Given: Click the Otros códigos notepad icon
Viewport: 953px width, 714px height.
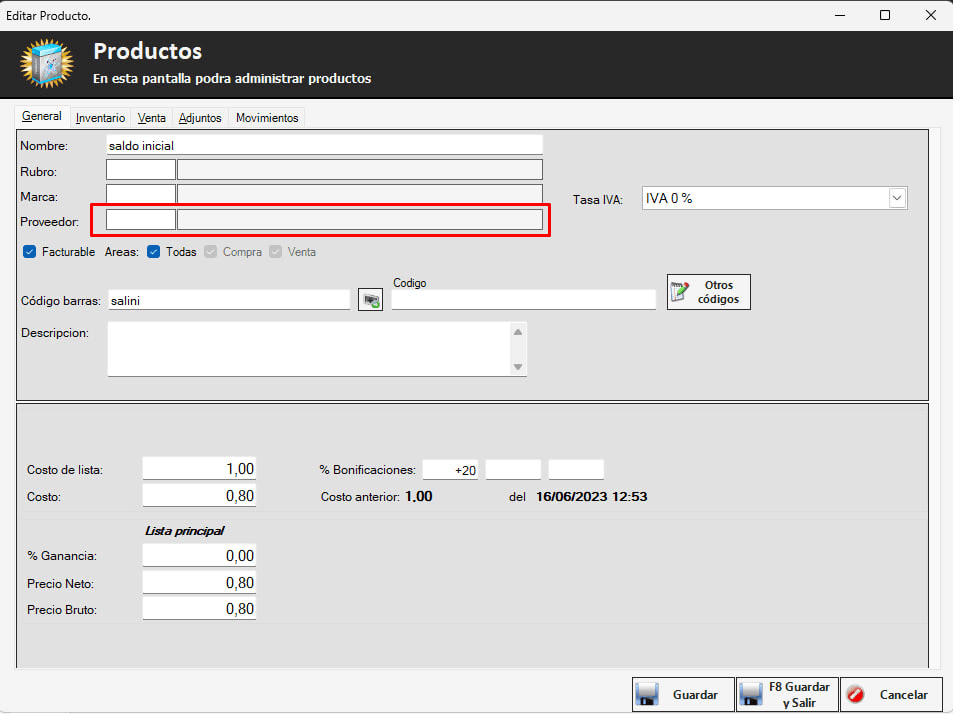Looking at the screenshot, I should (681, 292).
